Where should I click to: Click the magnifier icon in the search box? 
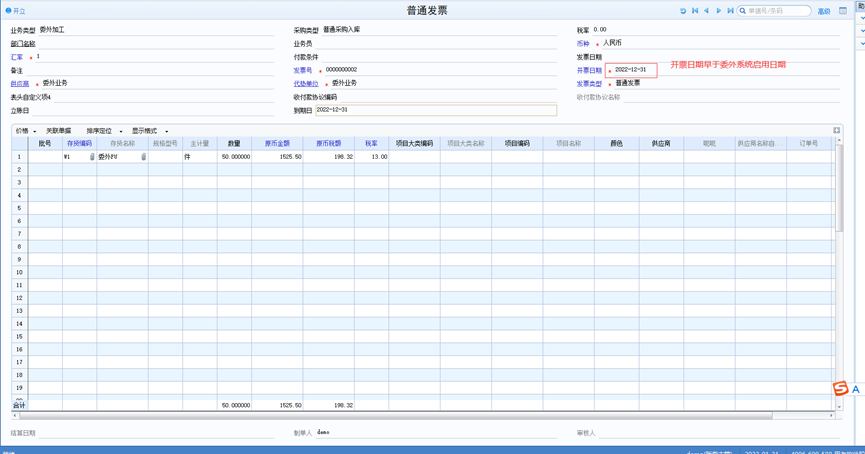[743, 11]
